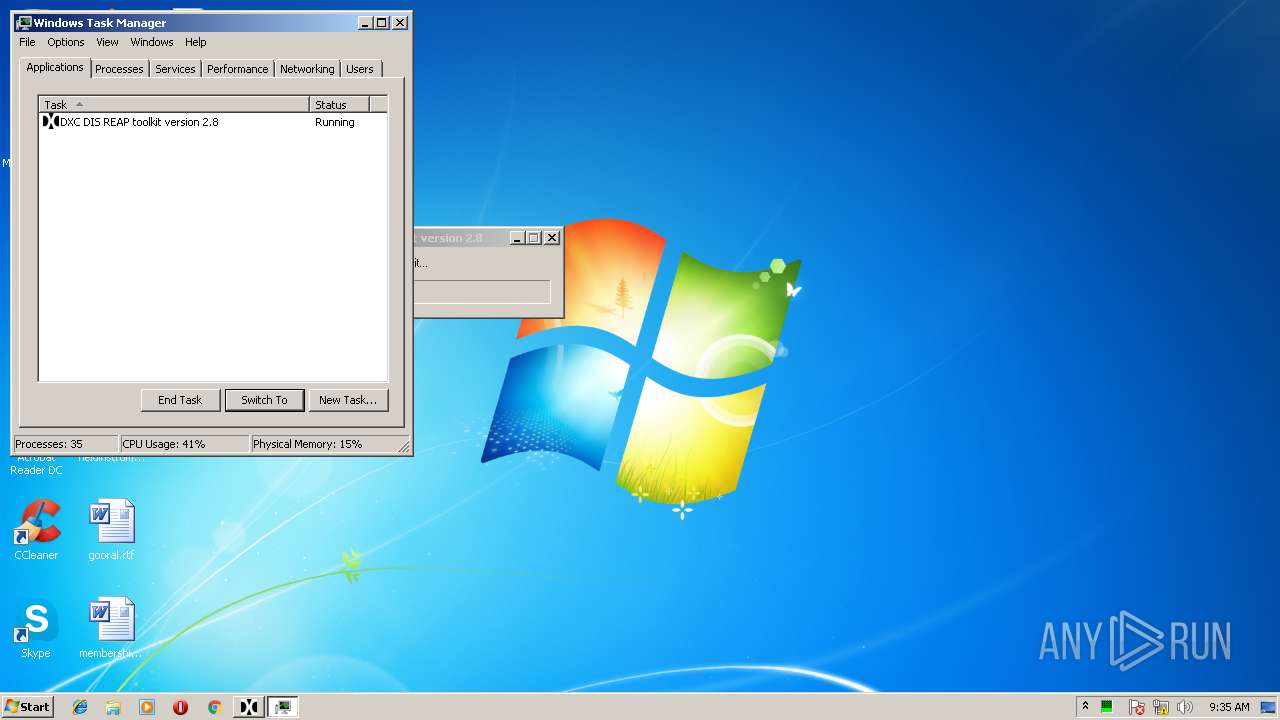Screen dimensions: 1280x720
Task: Switch to the Services tab
Action: (x=175, y=69)
